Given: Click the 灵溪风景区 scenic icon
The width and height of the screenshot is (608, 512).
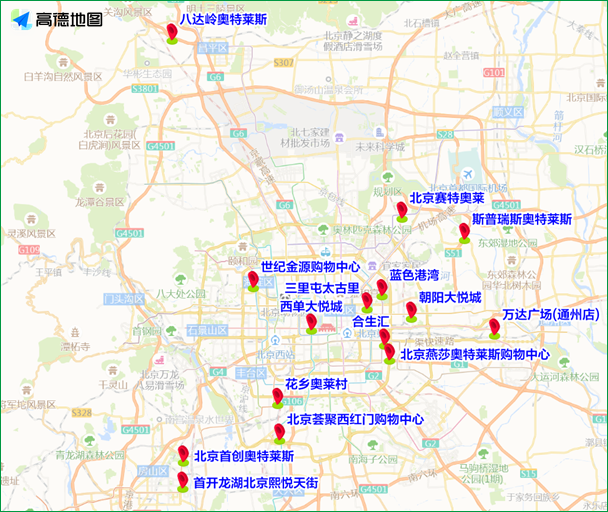Looking at the screenshot, I should coord(31,220).
